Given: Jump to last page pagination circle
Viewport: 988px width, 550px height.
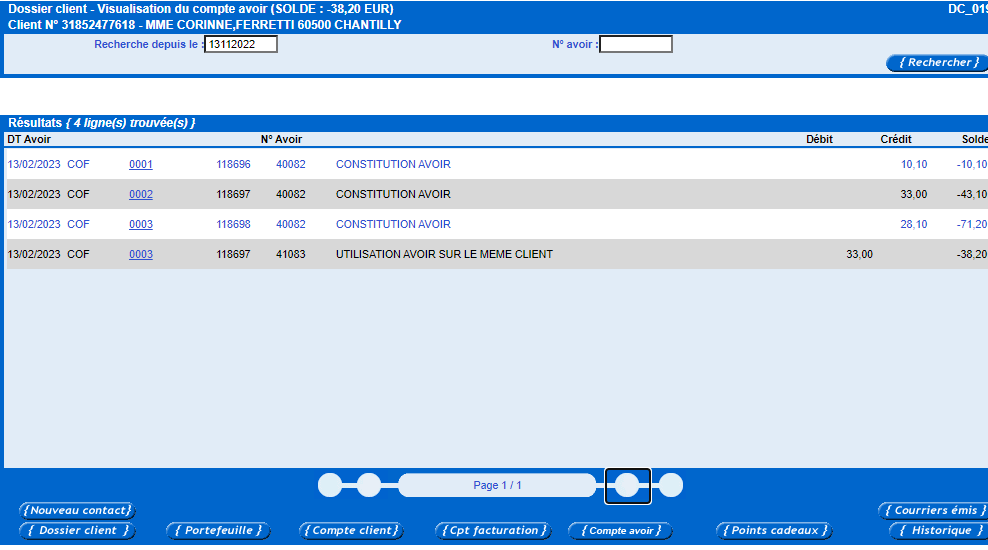Looking at the screenshot, I should click(x=670, y=485).
